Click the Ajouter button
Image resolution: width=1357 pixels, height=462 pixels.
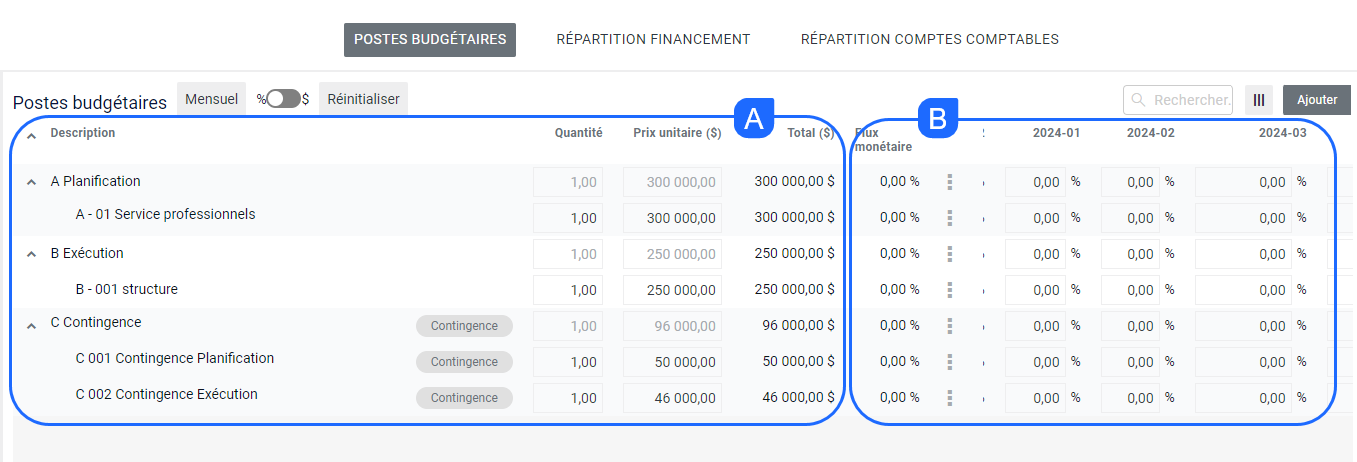tap(1316, 100)
